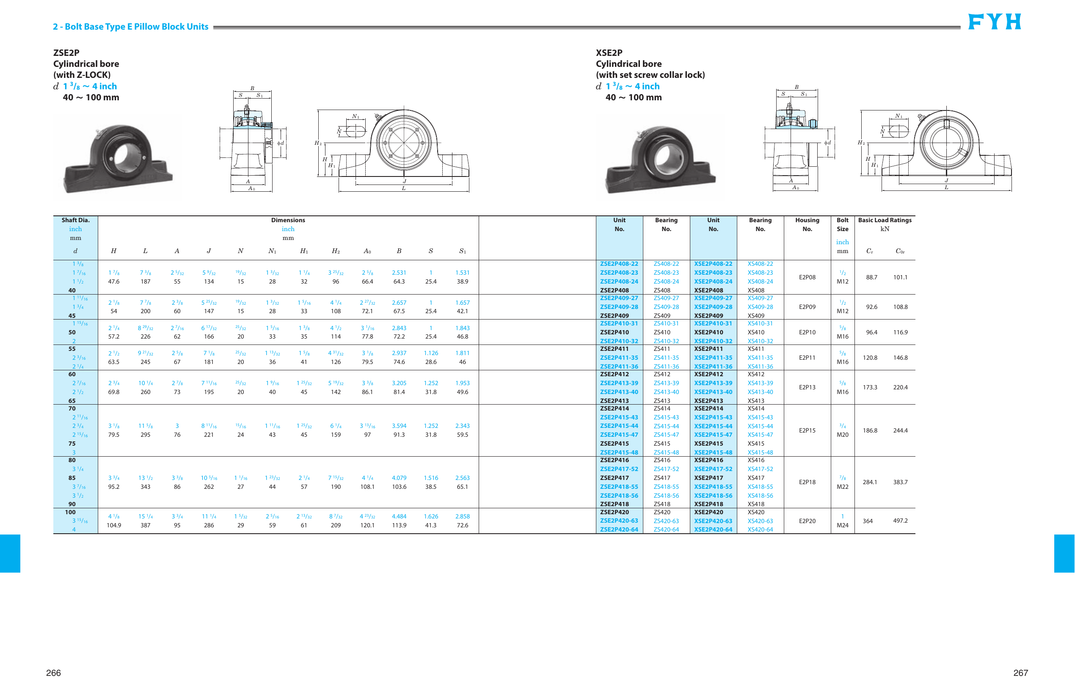Click housing number E2P20 cell
Screen dimensions: 1075x700
click(807, 521)
